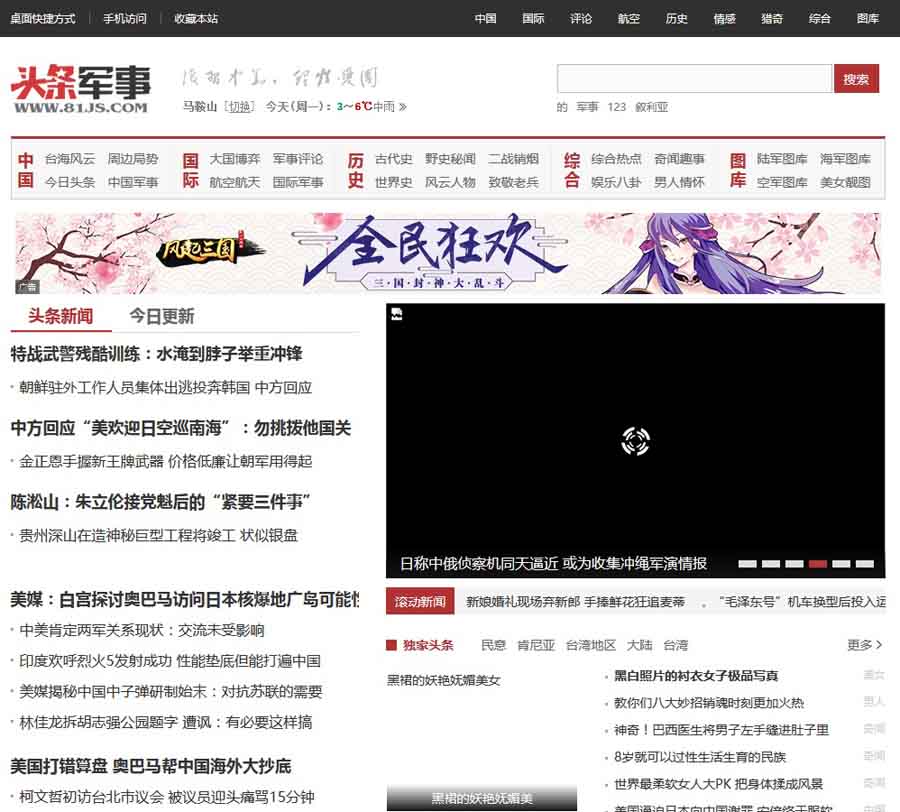Expand 更多 in 独家头条 section
Image resolution: width=900 pixels, height=812 pixels.
(865, 645)
